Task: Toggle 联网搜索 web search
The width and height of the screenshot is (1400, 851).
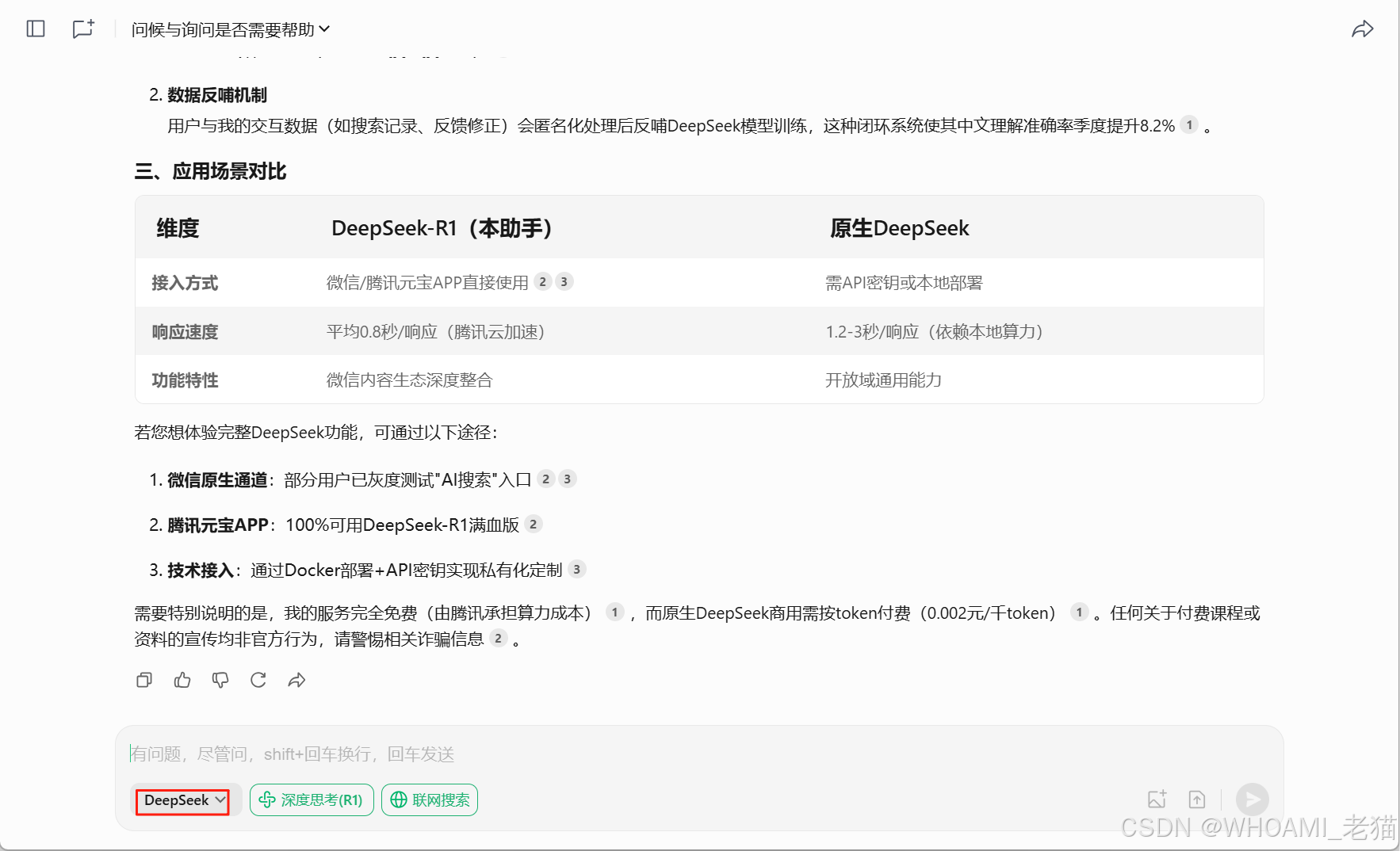Action: click(x=430, y=800)
